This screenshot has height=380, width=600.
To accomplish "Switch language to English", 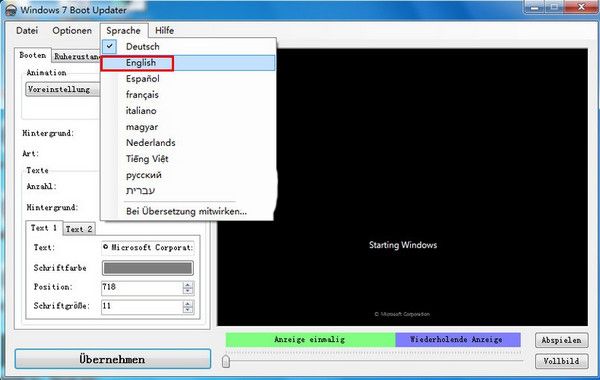I will 188,63.
